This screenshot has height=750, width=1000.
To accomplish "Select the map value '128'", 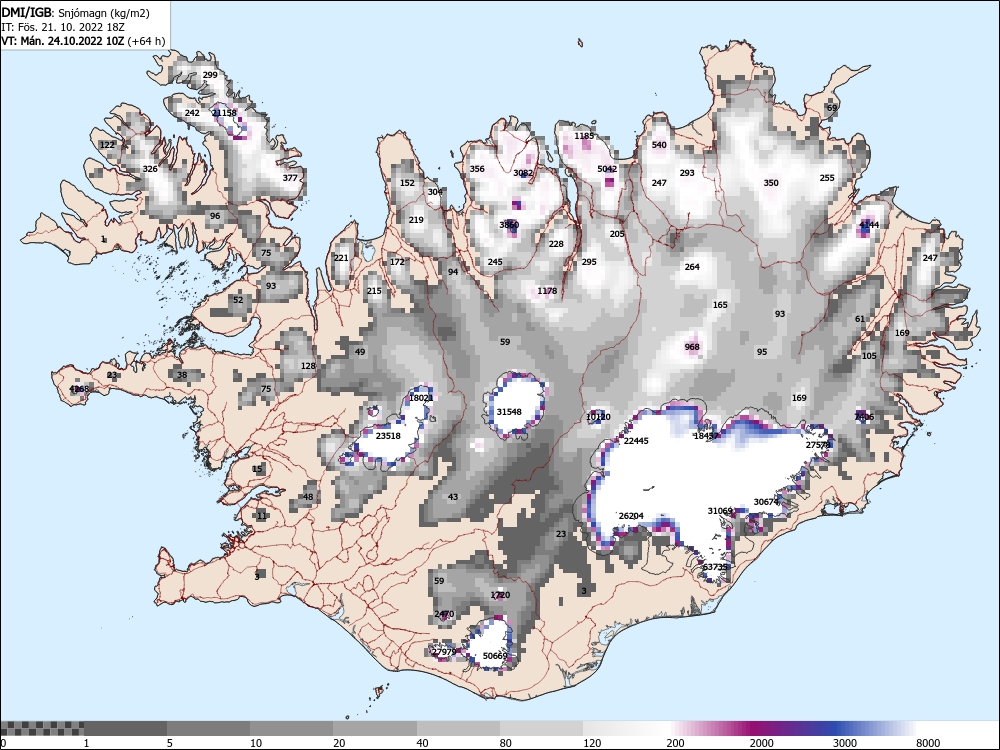I will (x=309, y=366).
